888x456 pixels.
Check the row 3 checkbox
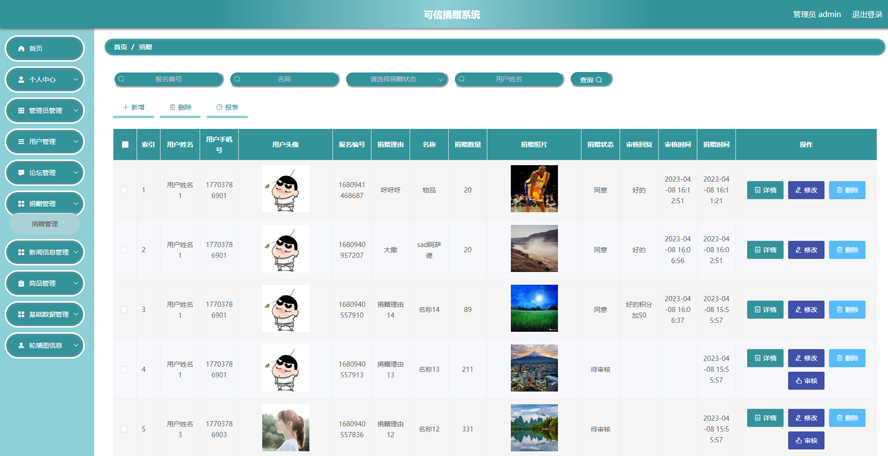[x=125, y=310]
